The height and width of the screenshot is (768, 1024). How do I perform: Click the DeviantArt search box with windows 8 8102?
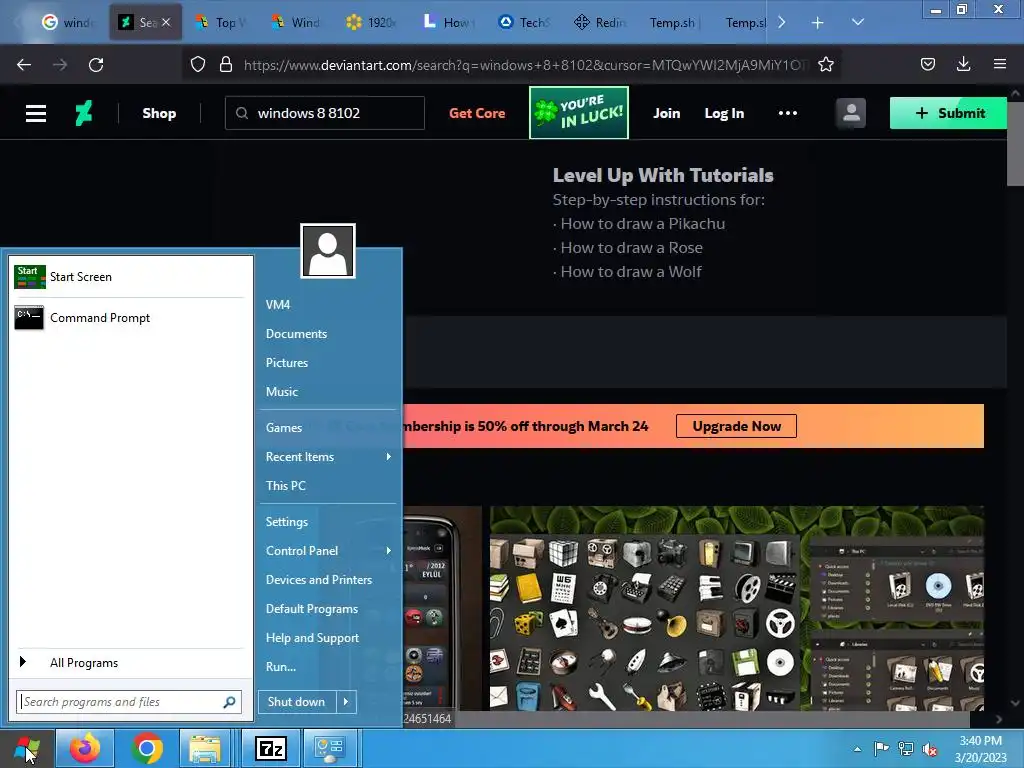click(325, 113)
